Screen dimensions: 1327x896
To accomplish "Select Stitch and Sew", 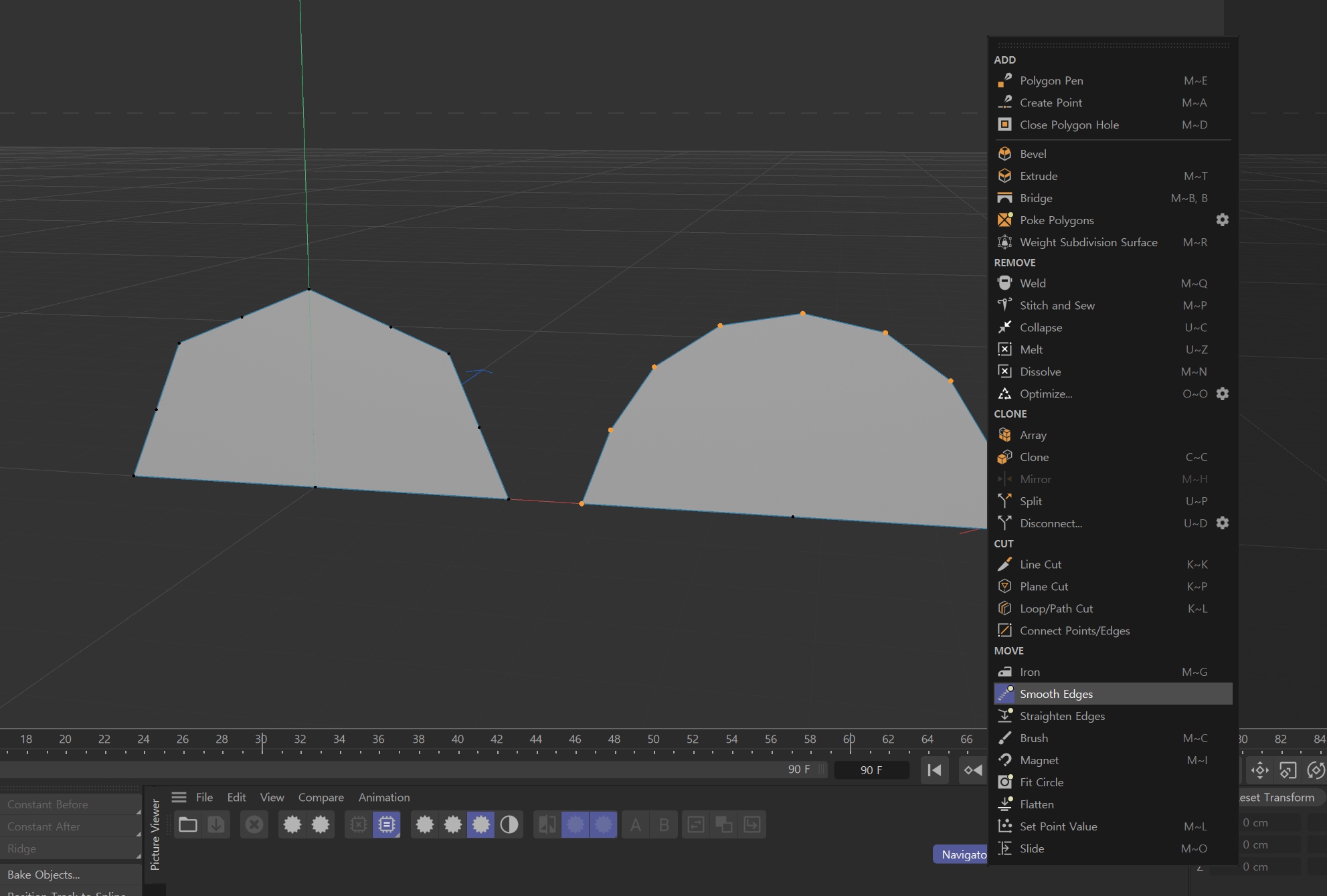I will (x=1113, y=305).
